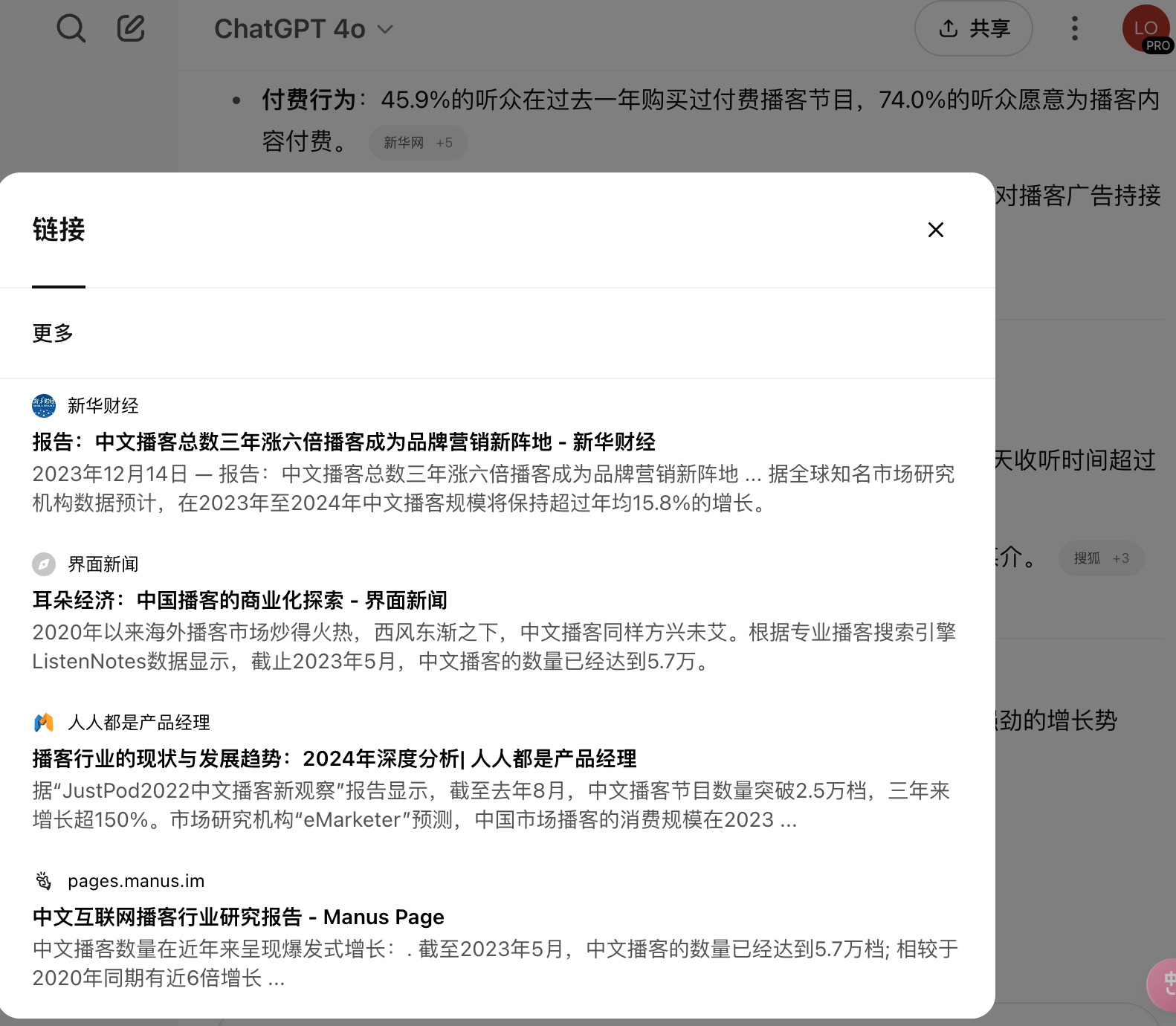Click the 更多 section heading
The height and width of the screenshot is (1026, 1176).
tap(53, 333)
